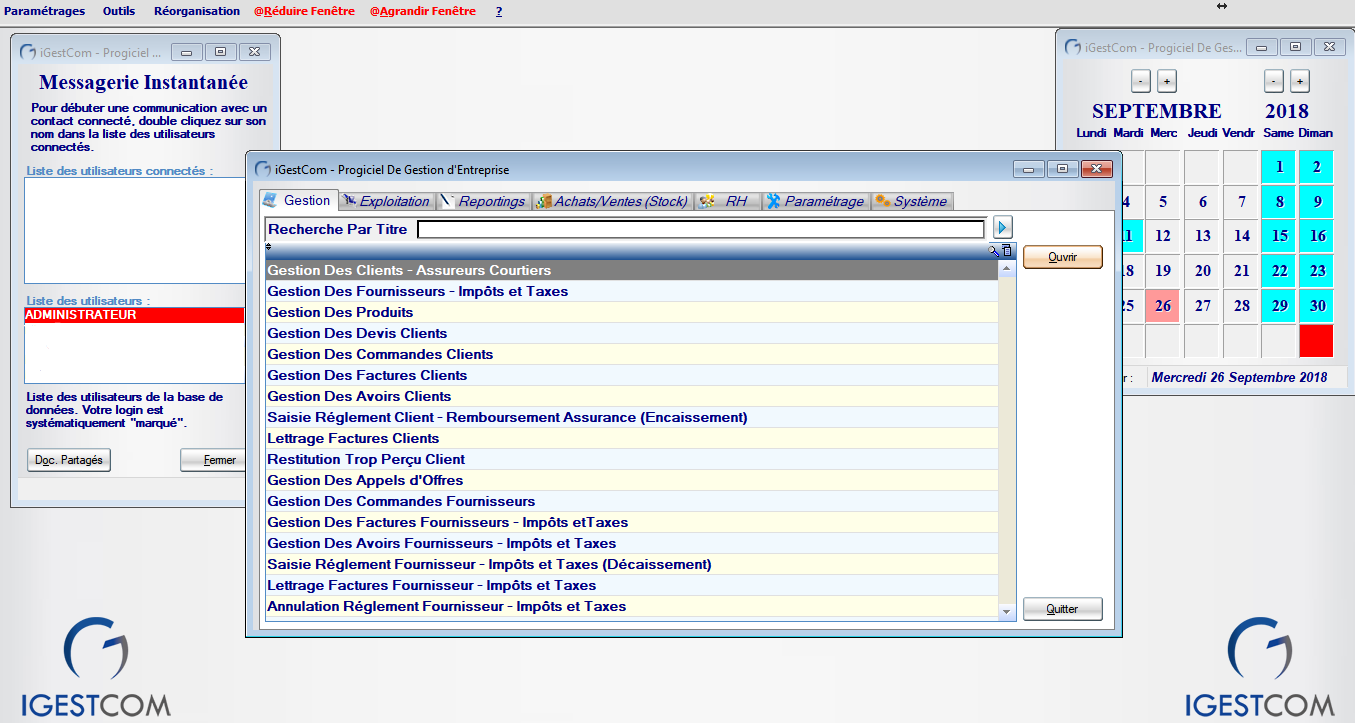Viewport: 1355px width, 723px height.
Task: Click the document icon in the list header
Action: tap(1007, 250)
